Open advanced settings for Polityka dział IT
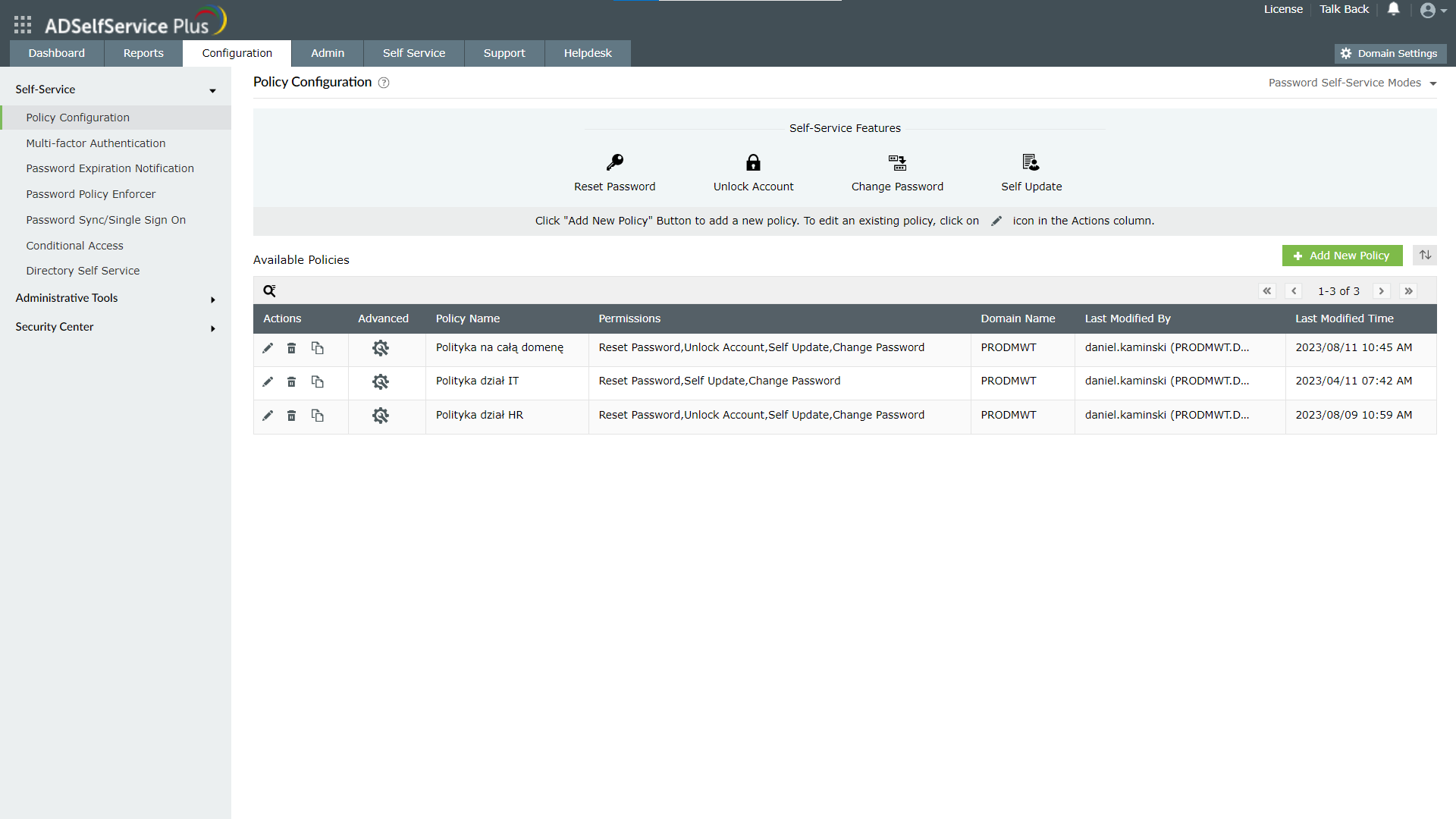This screenshot has width=1456, height=819. pos(381,381)
